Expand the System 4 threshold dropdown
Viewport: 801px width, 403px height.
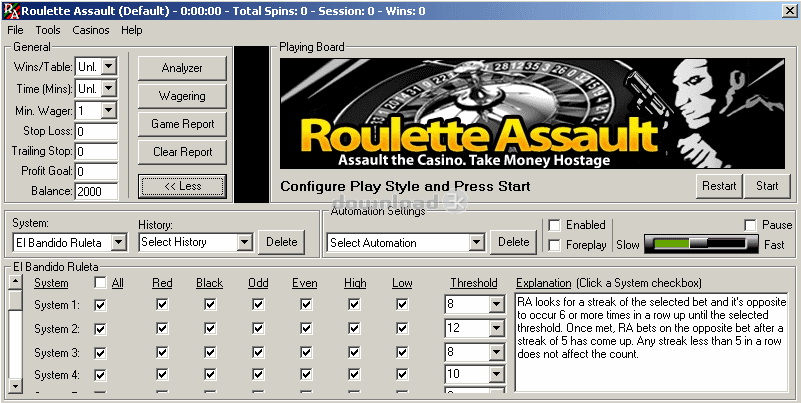(x=497, y=374)
